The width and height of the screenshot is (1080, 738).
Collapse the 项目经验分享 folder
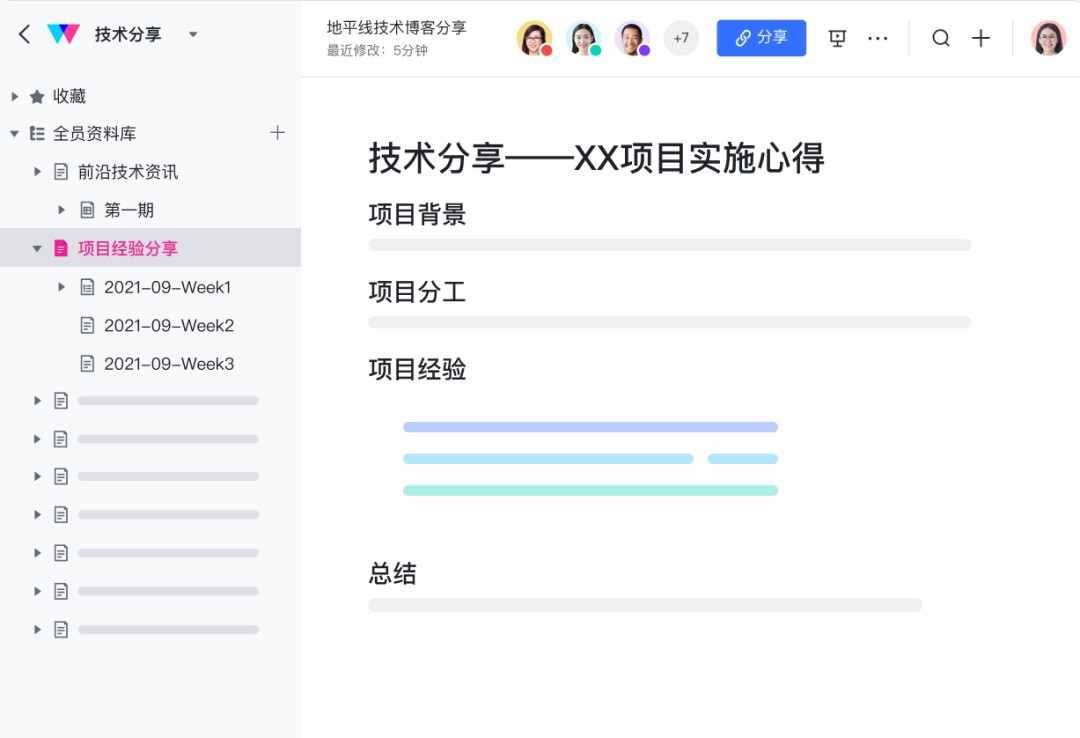[37, 248]
